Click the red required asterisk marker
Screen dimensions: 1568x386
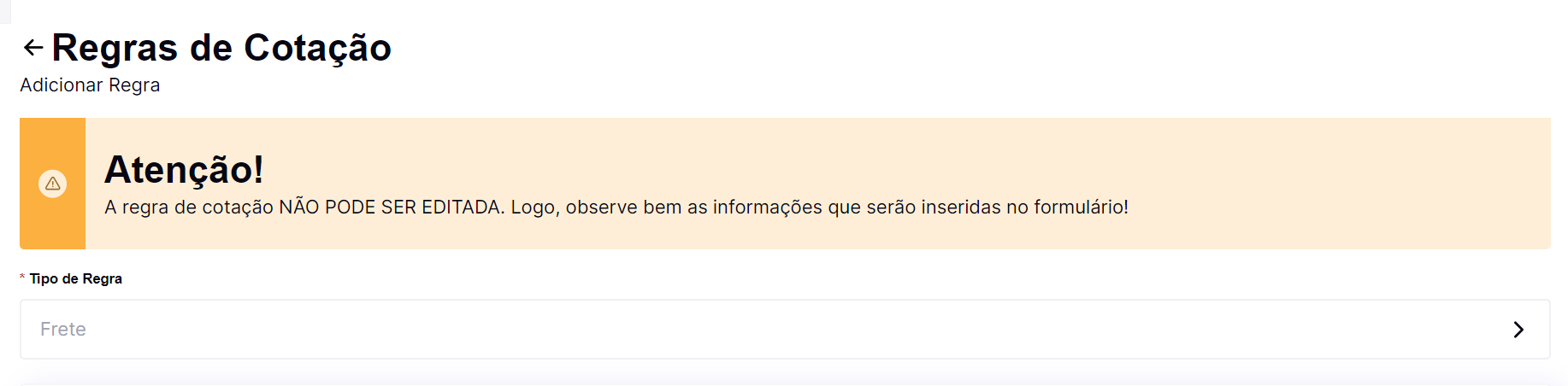22,278
